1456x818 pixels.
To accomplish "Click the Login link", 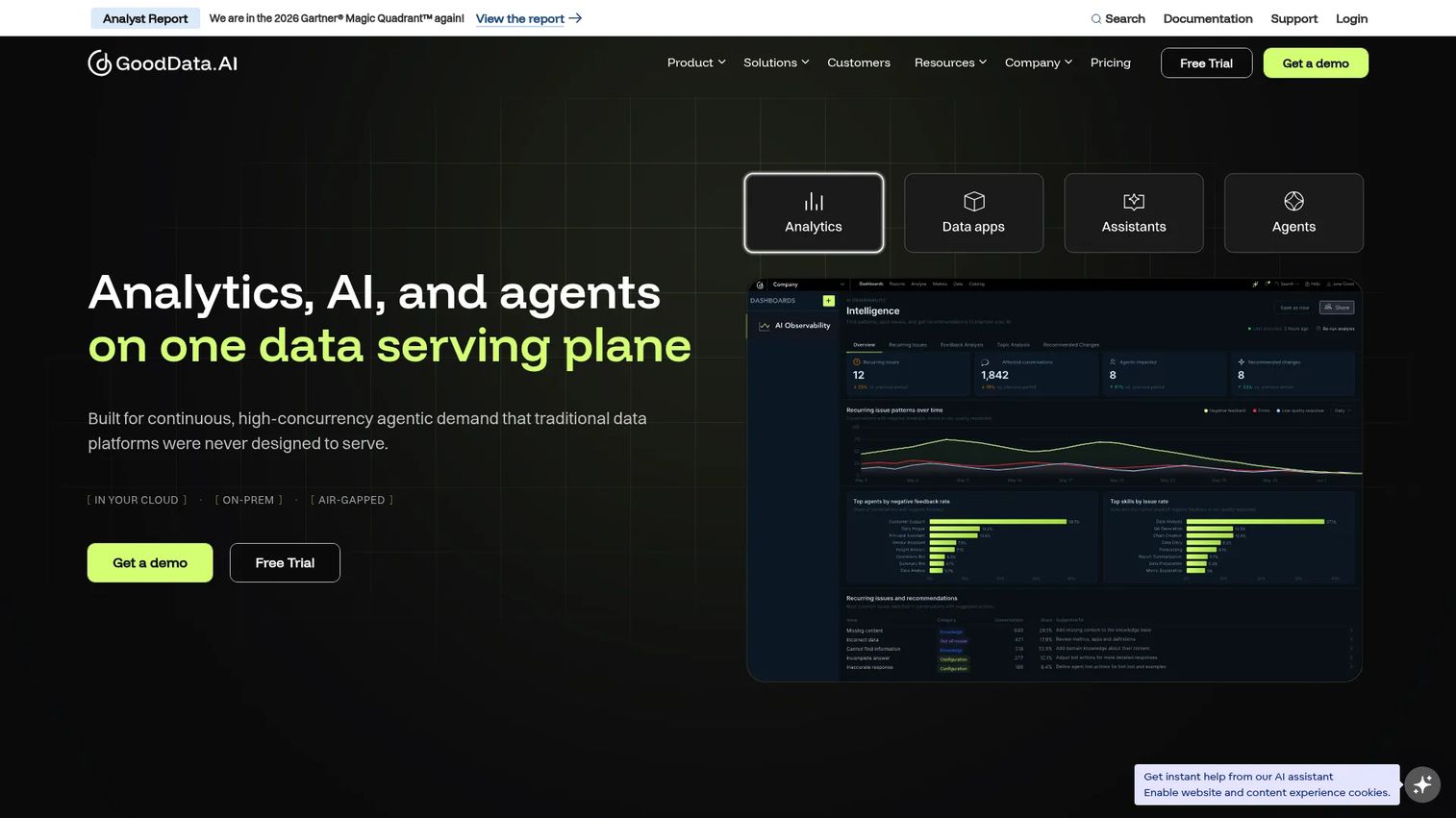I will click(1351, 18).
